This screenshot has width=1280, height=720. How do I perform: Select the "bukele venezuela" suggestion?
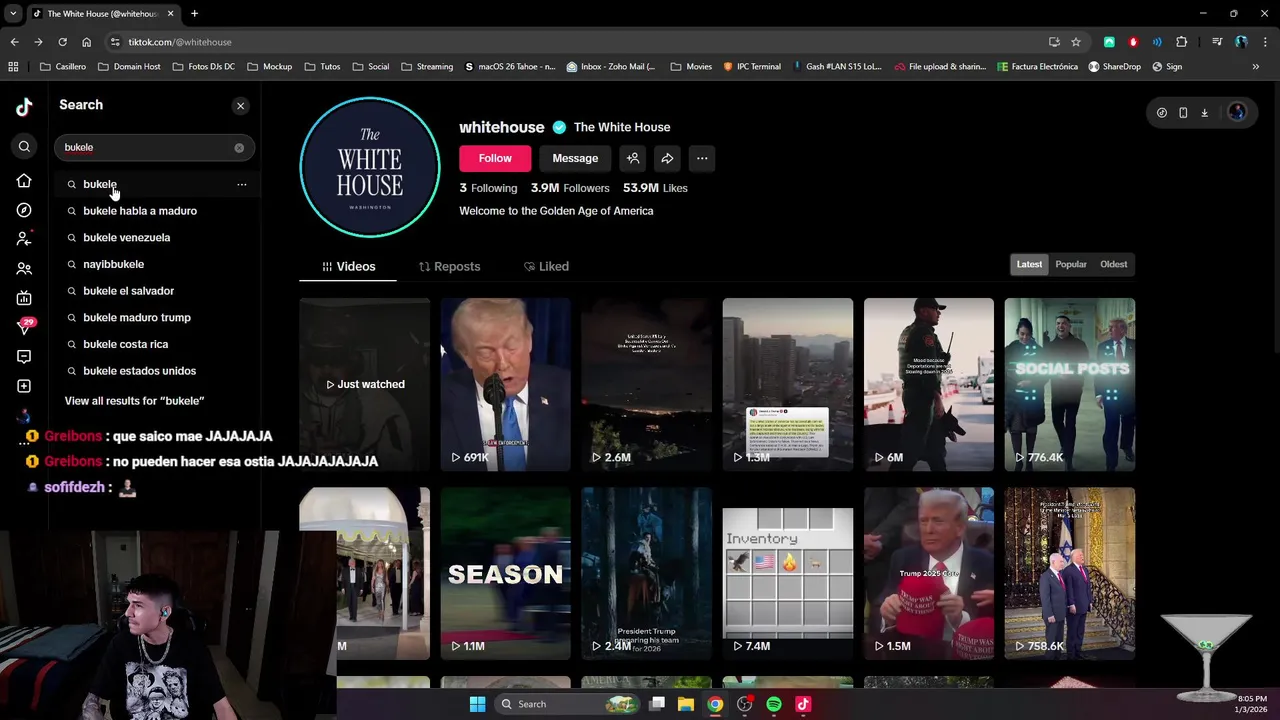127,238
